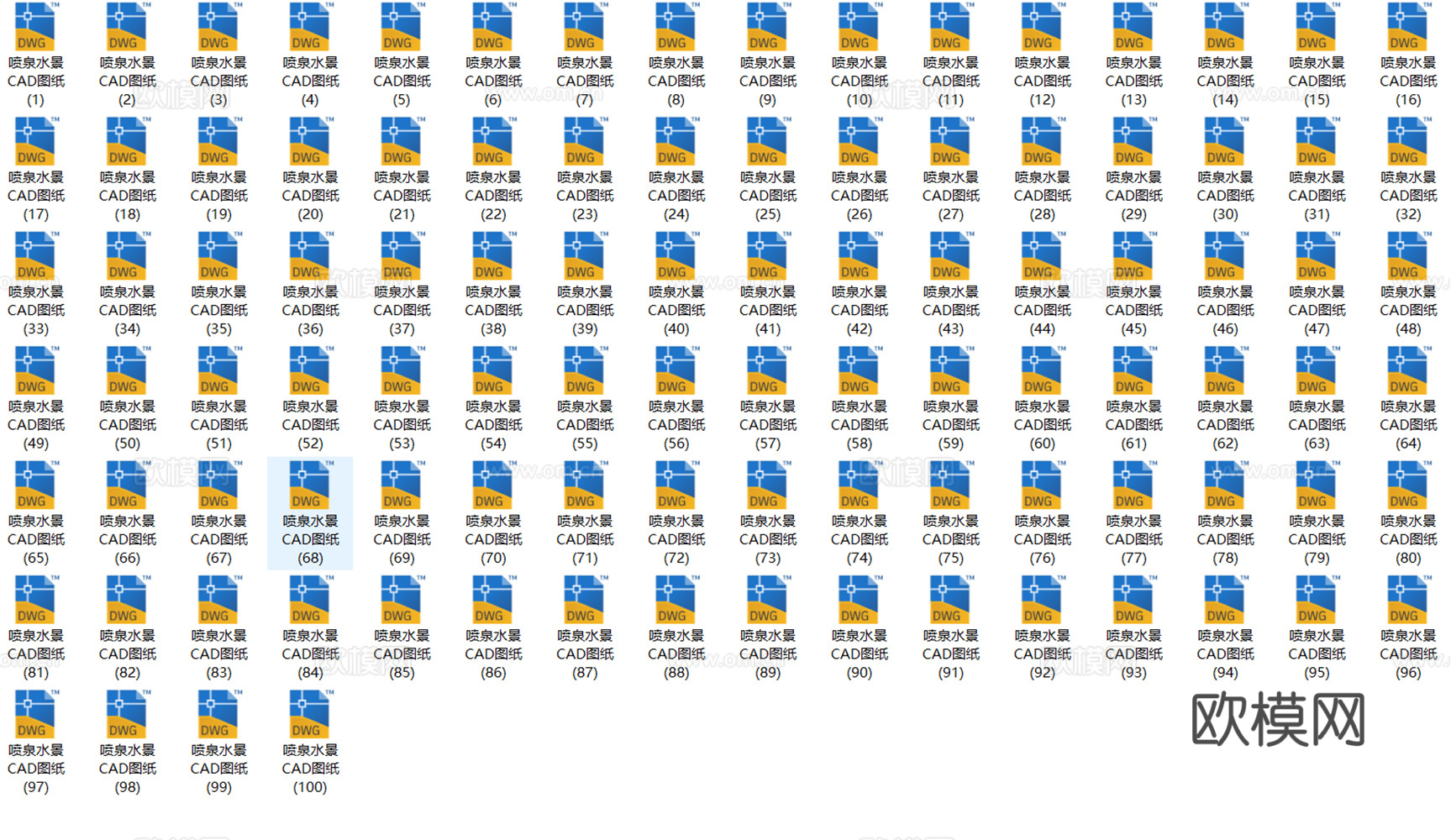This screenshot has height=840, width=1451.
Task: Select DWG file icon 喷泉水景CAD图纸 (55)
Action: (x=585, y=370)
